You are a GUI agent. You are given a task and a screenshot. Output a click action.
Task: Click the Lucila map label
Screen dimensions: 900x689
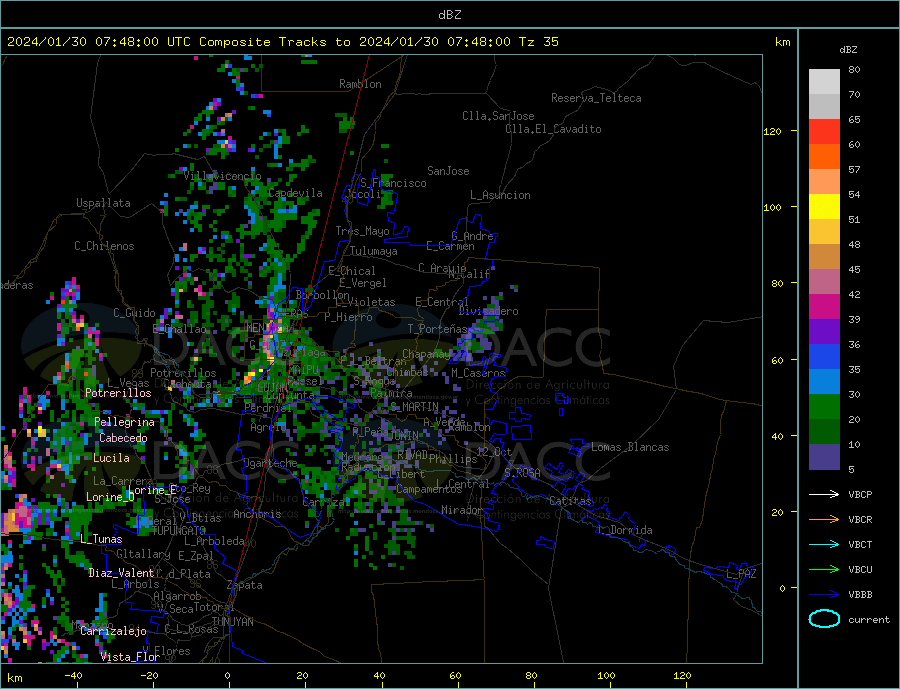click(111, 459)
